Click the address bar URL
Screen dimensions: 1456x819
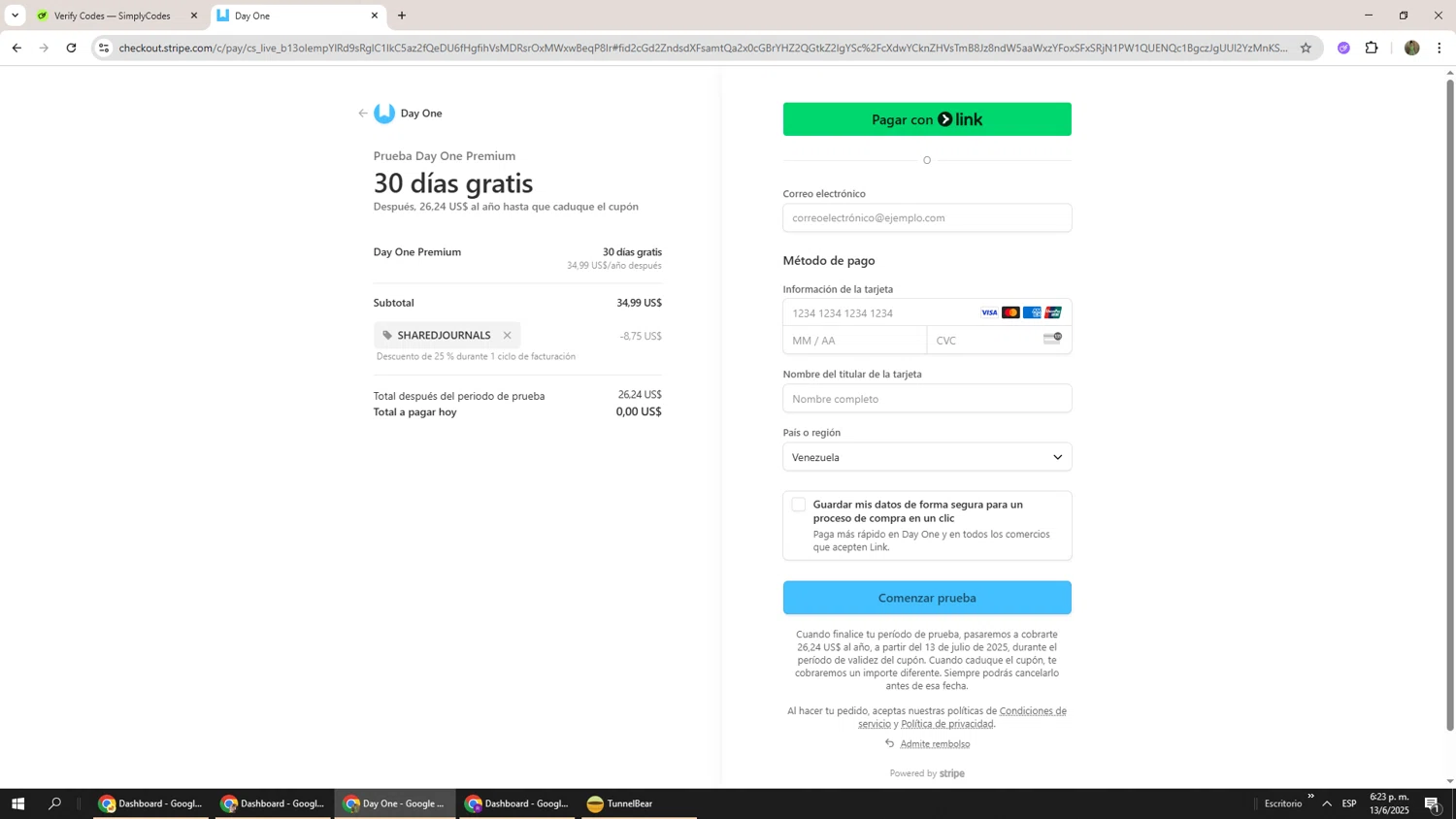[x=703, y=48]
